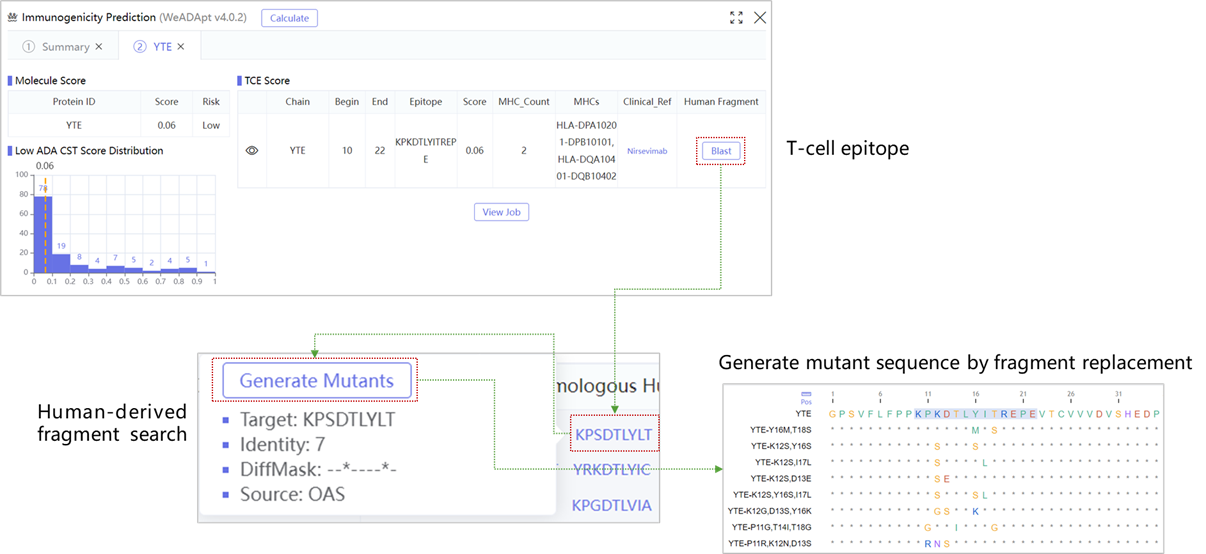Select the YTE-Y16M,T18S mutant row

(781, 430)
